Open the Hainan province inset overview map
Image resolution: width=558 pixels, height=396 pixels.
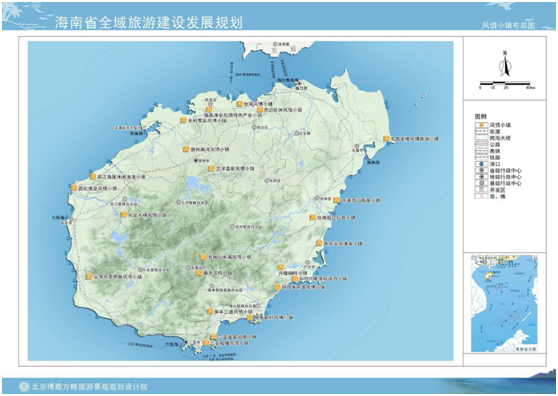(x=504, y=303)
